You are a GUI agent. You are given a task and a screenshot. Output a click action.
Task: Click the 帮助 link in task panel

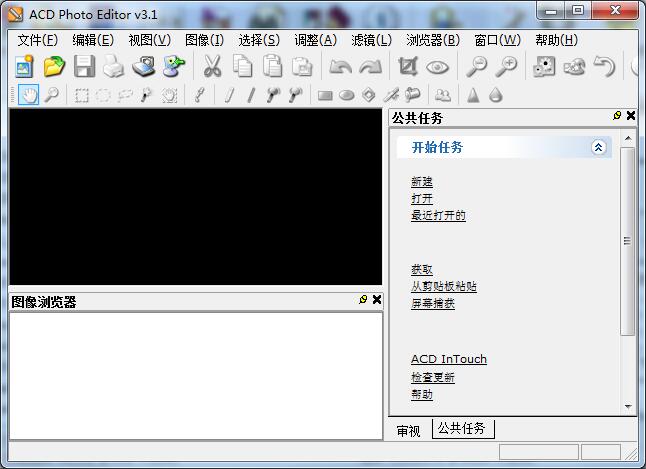(x=422, y=394)
